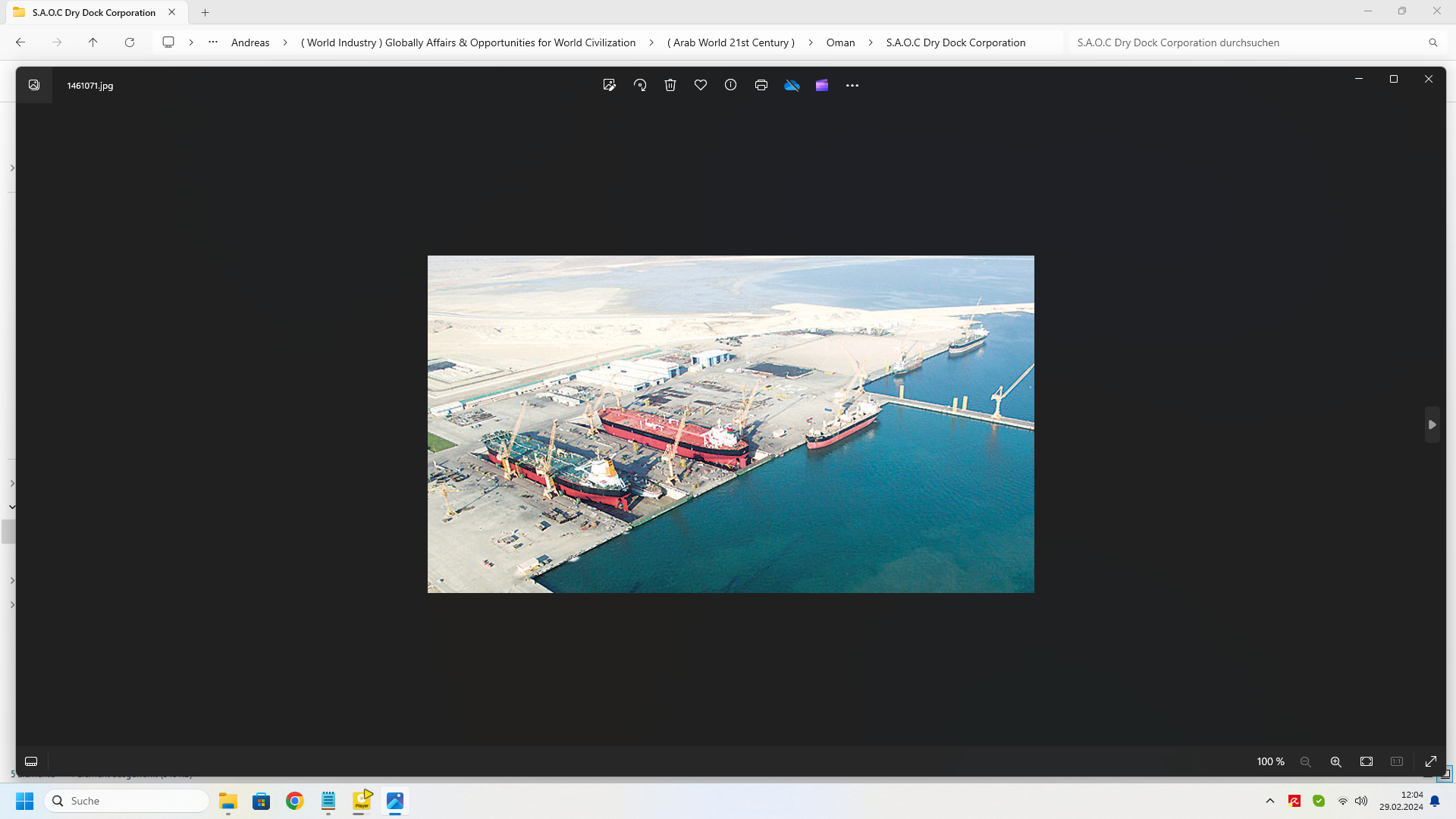Click the 100 % zoom level text
The width and height of the screenshot is (1456, 819).
point(1271,761)
